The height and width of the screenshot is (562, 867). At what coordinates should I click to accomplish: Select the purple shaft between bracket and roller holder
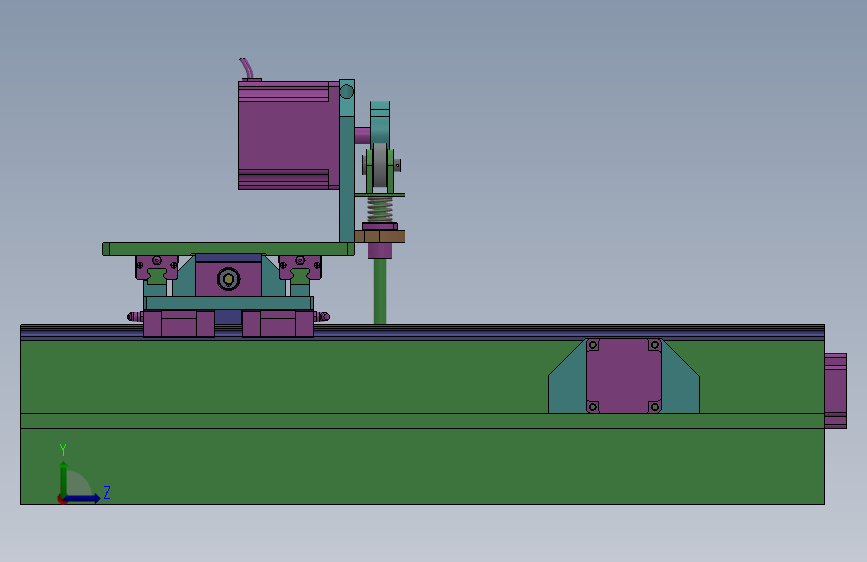tap(362, 135)
